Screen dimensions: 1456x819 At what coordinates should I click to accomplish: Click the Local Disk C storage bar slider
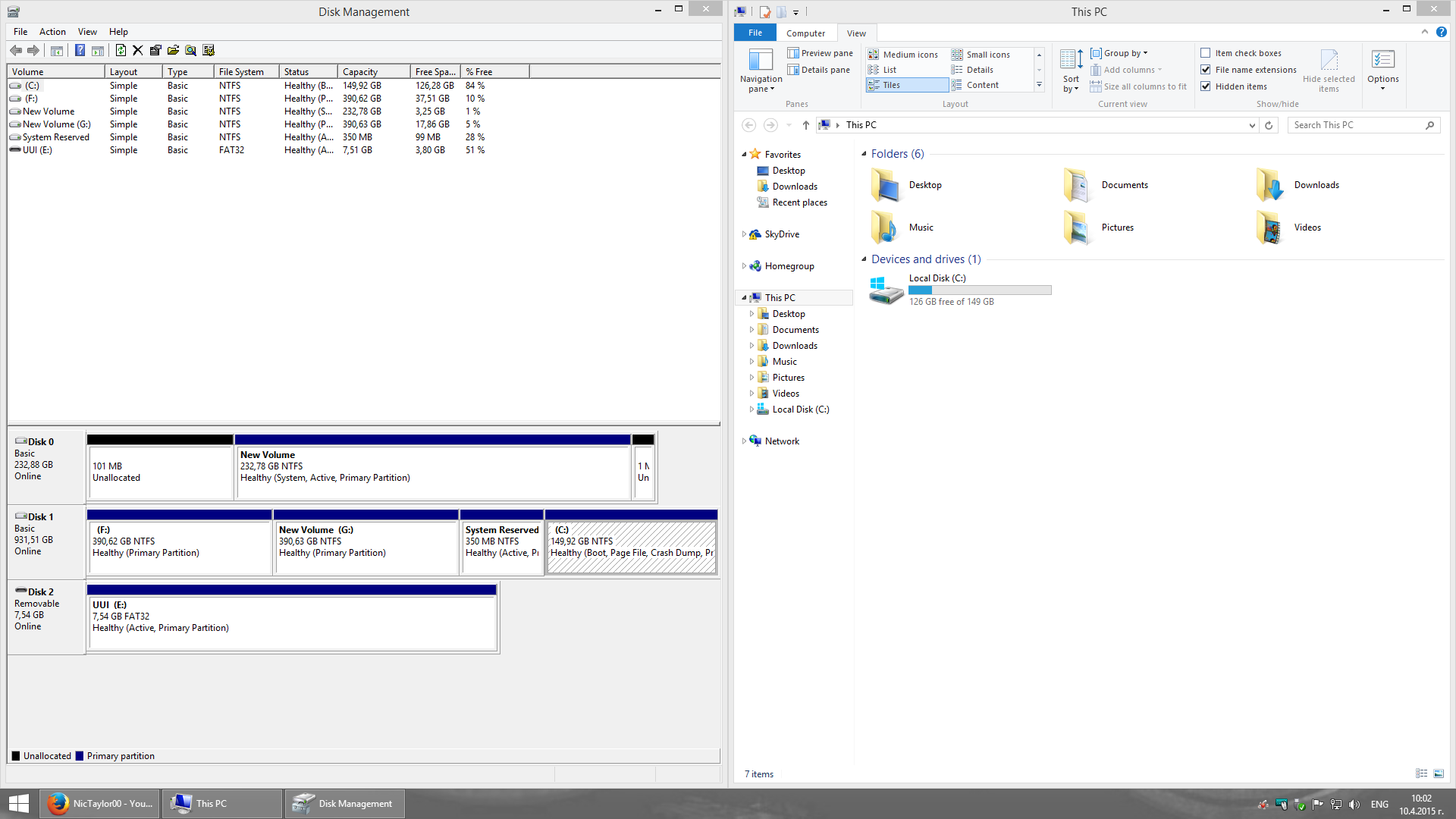tap(979, 290)
